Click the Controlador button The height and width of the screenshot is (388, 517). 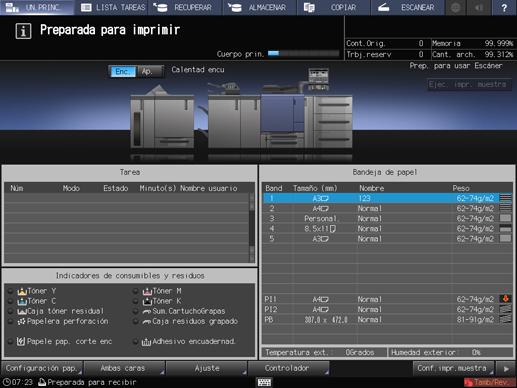(289, 368)
